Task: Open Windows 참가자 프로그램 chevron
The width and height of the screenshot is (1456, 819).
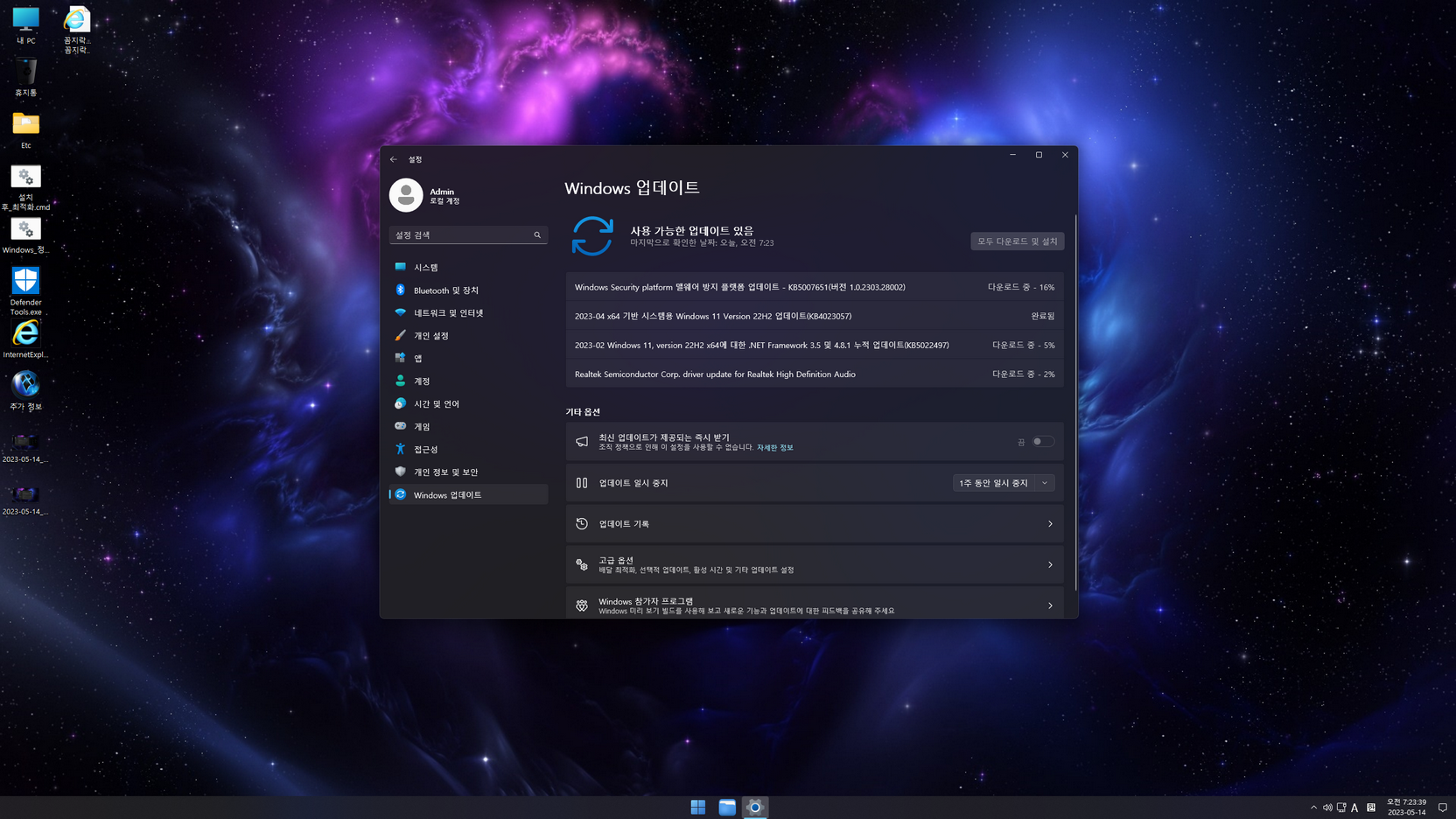Action: coord(1050,605)
